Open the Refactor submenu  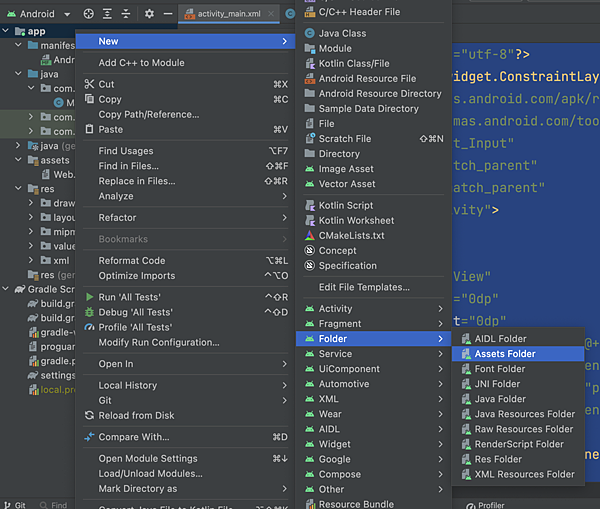[x=185, y=217]
